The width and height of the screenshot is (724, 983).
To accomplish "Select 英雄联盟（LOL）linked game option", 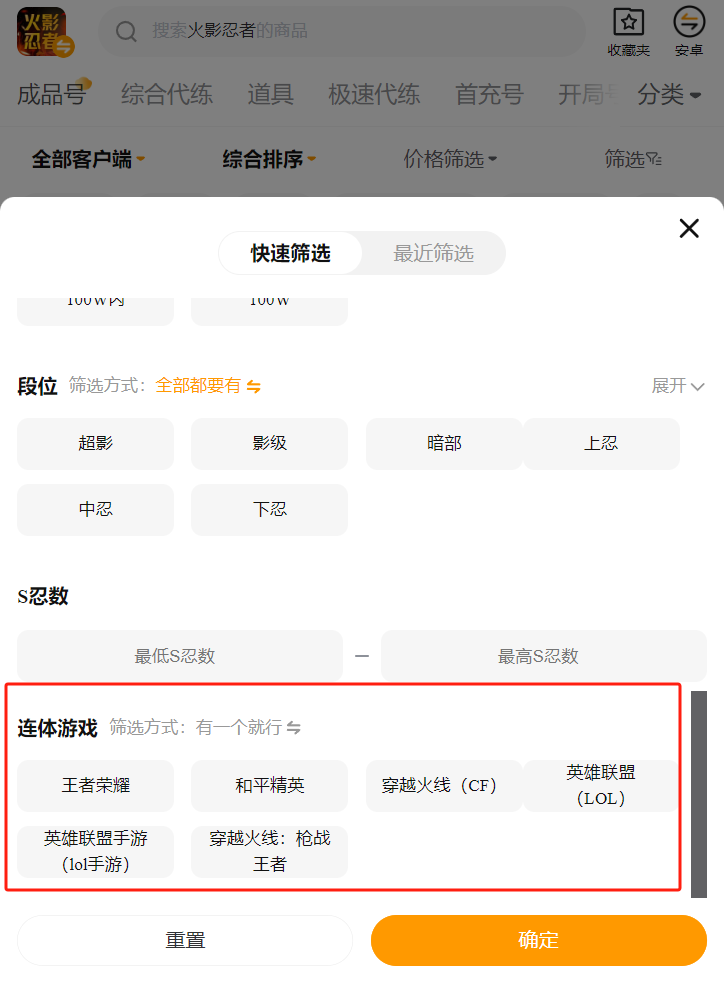I will (x=601, y=786).
